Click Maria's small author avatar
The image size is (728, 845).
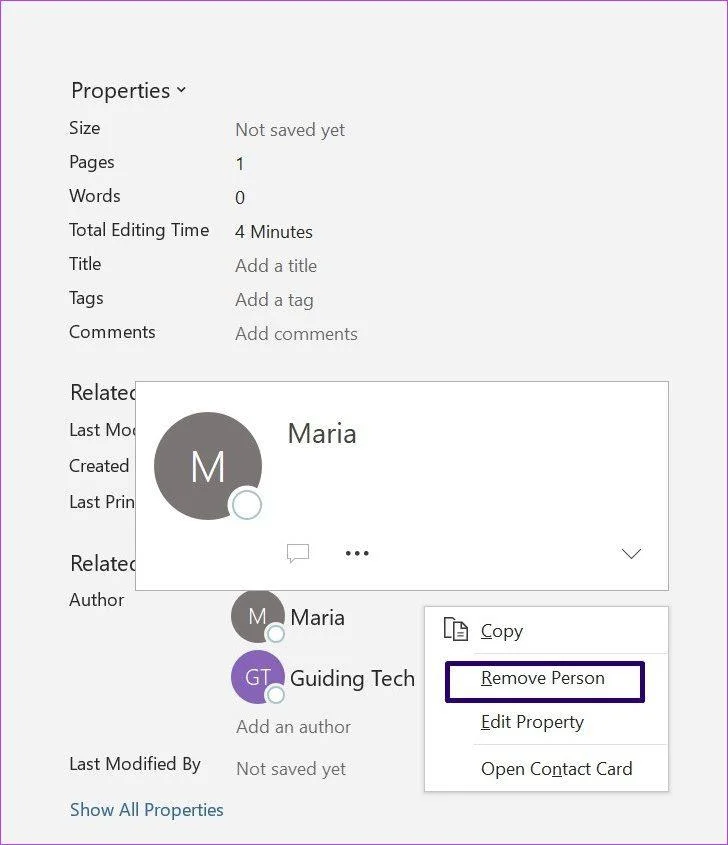point(258,617)
